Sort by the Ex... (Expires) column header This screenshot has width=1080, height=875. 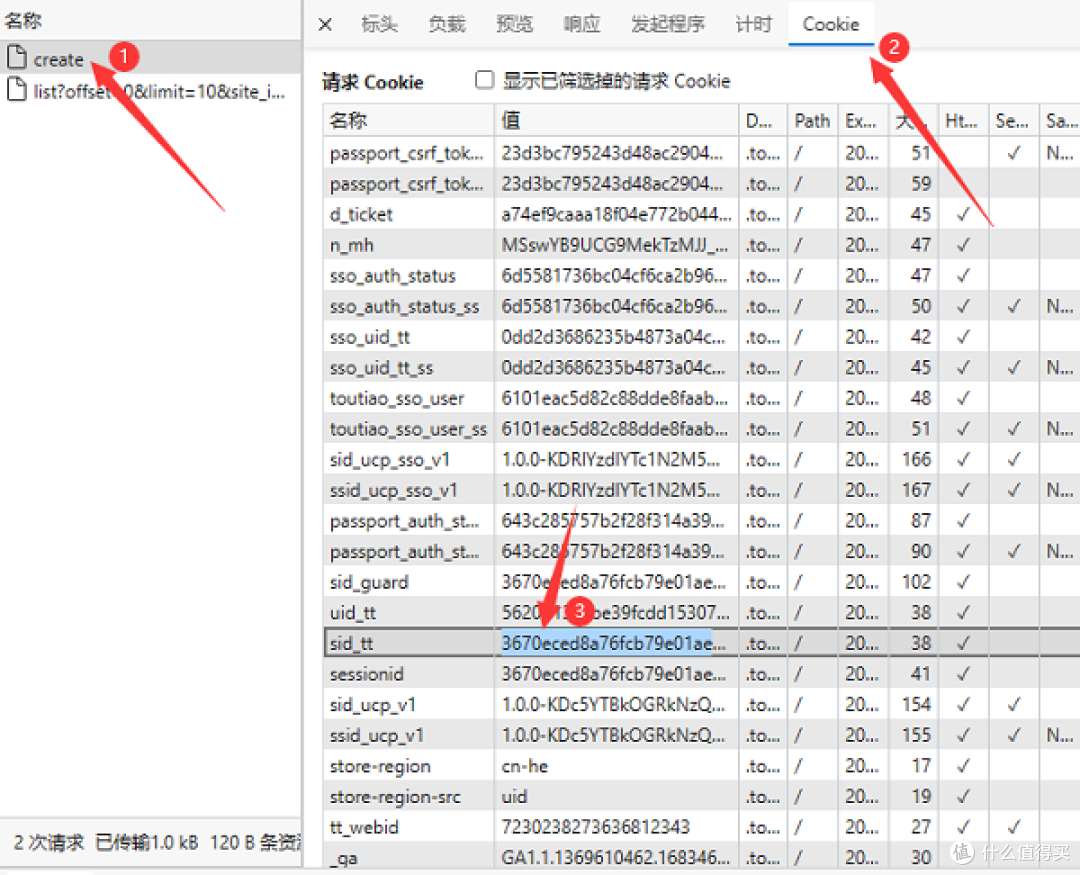point(862,121)
